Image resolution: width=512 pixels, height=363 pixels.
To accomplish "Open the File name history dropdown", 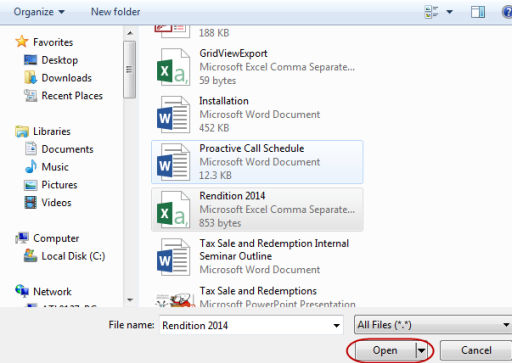I will pos(337,325).
